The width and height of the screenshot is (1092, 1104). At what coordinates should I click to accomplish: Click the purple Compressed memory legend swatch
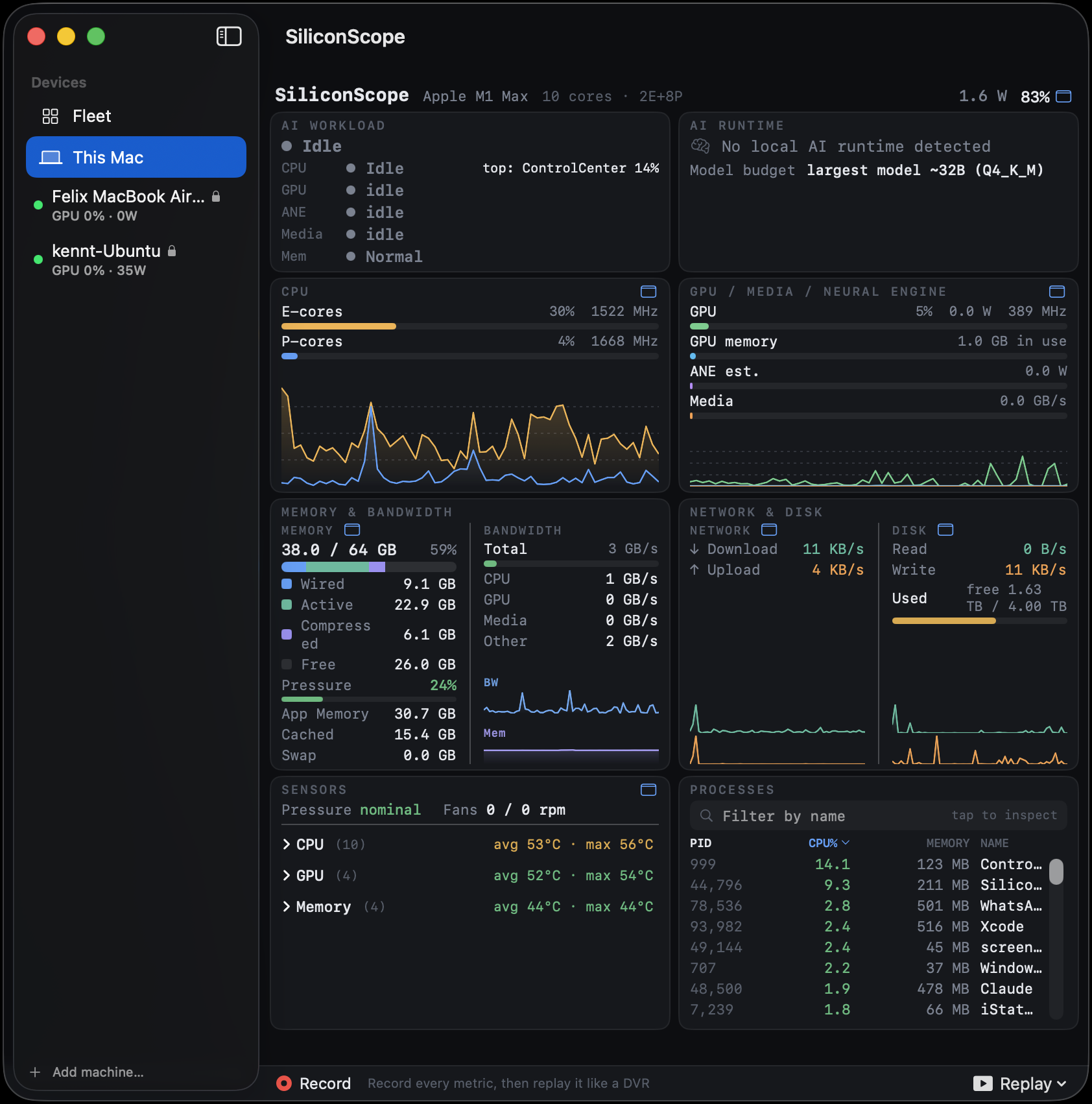(x=287, y=634)
